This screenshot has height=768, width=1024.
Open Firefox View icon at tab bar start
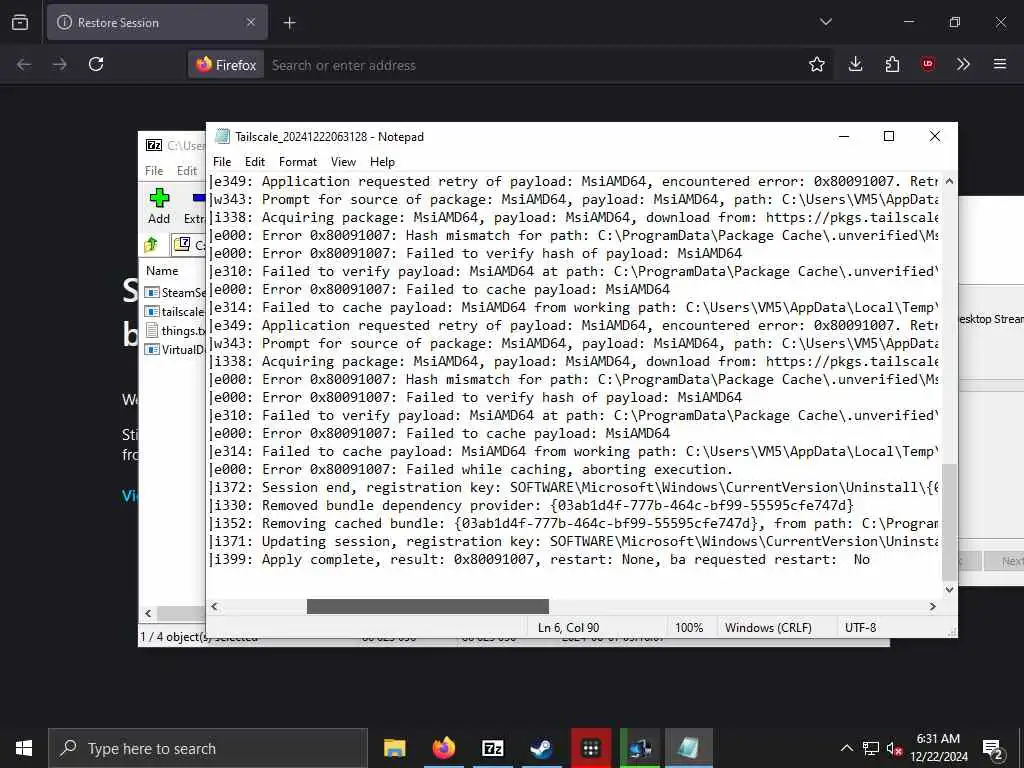pos(20,23)
